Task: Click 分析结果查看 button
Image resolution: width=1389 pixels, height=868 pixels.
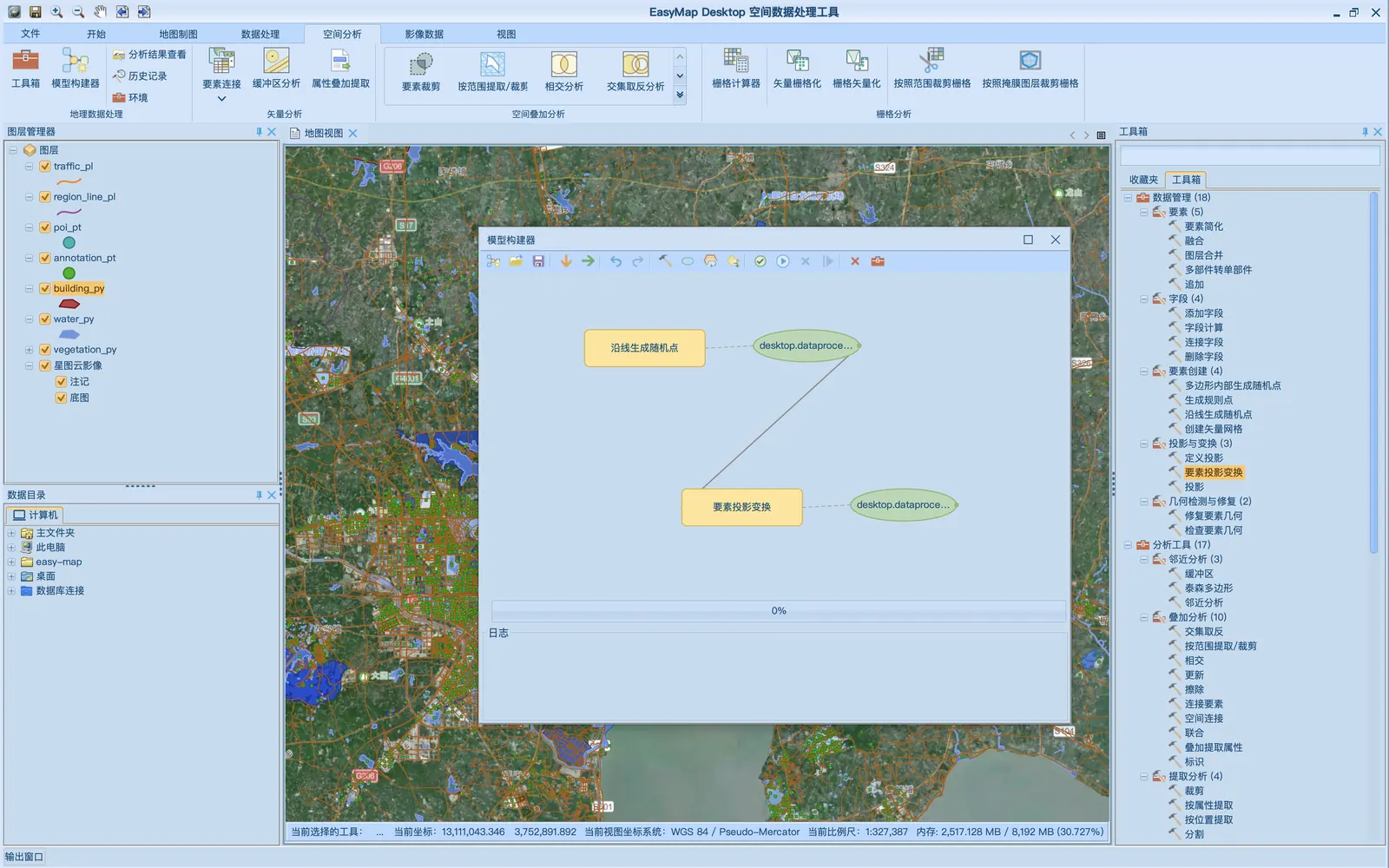Action: pos(149,55)
